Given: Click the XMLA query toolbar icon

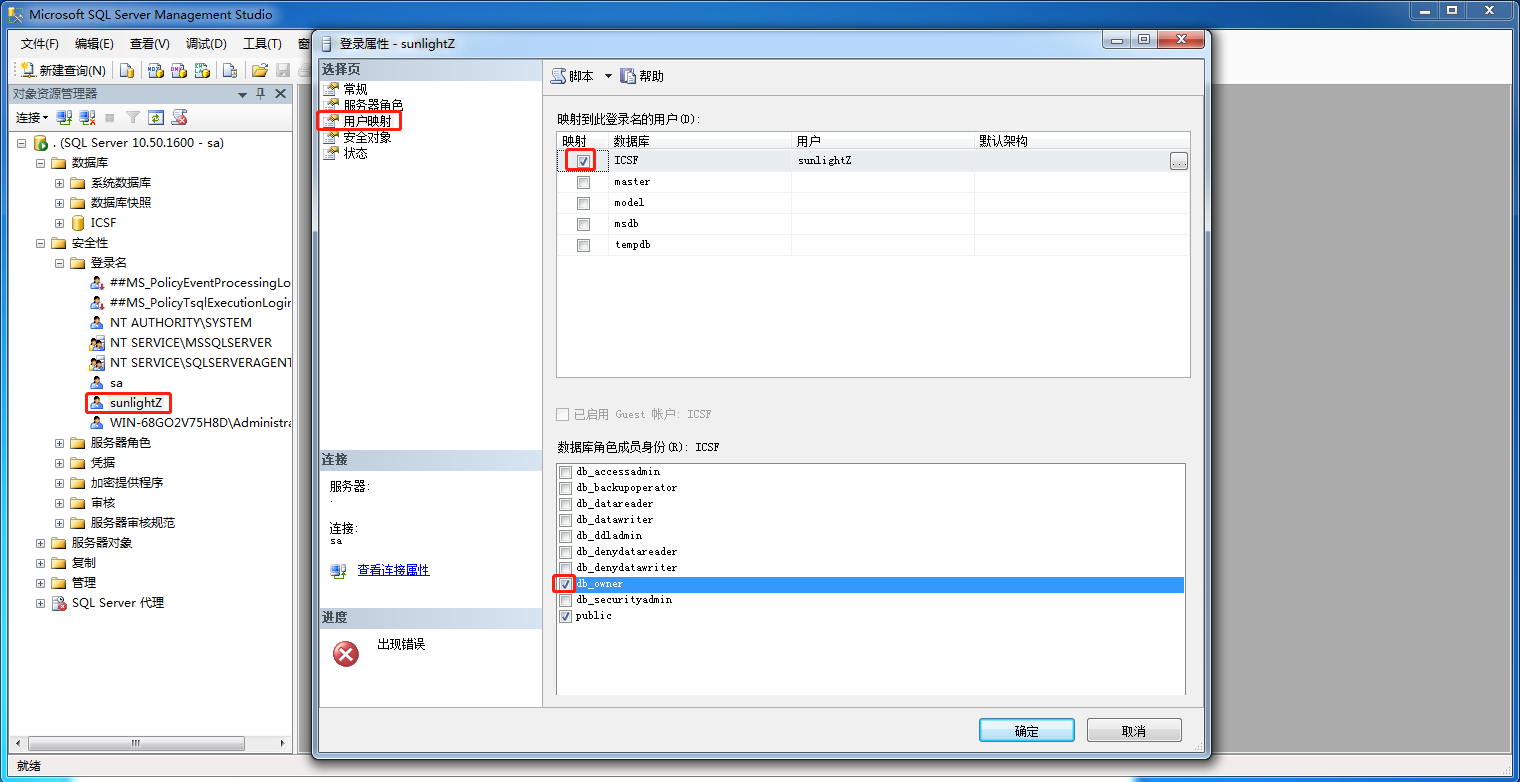Looking at the screenshot, I should point(203,70).
